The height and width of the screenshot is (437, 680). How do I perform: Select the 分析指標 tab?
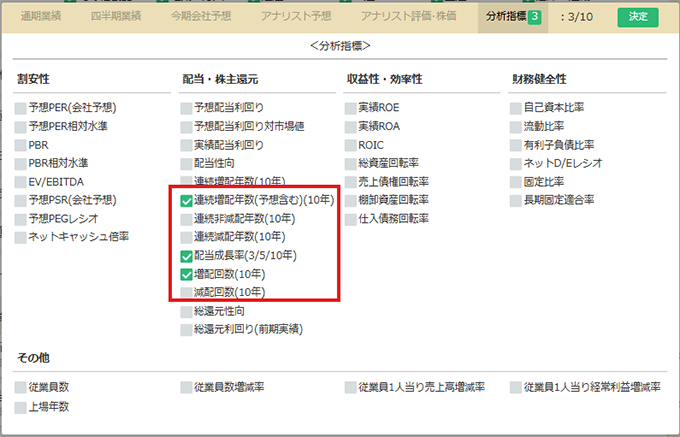[513, 17]
